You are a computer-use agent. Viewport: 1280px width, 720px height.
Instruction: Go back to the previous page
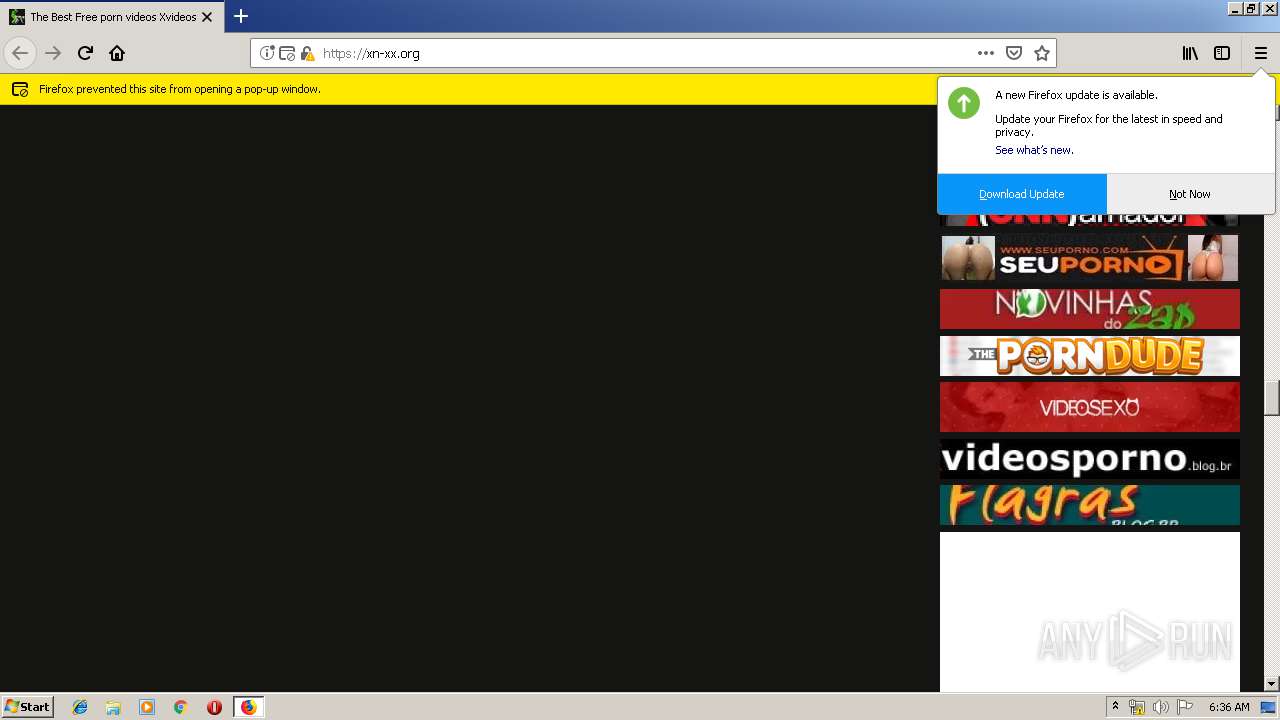click(x=20, y=53)
